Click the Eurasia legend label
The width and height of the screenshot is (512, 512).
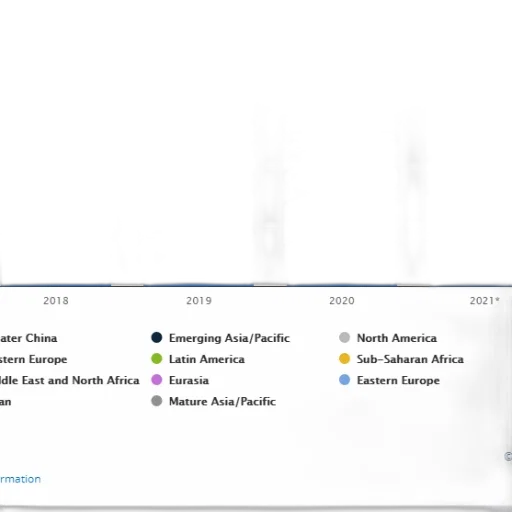coord(189,380)
